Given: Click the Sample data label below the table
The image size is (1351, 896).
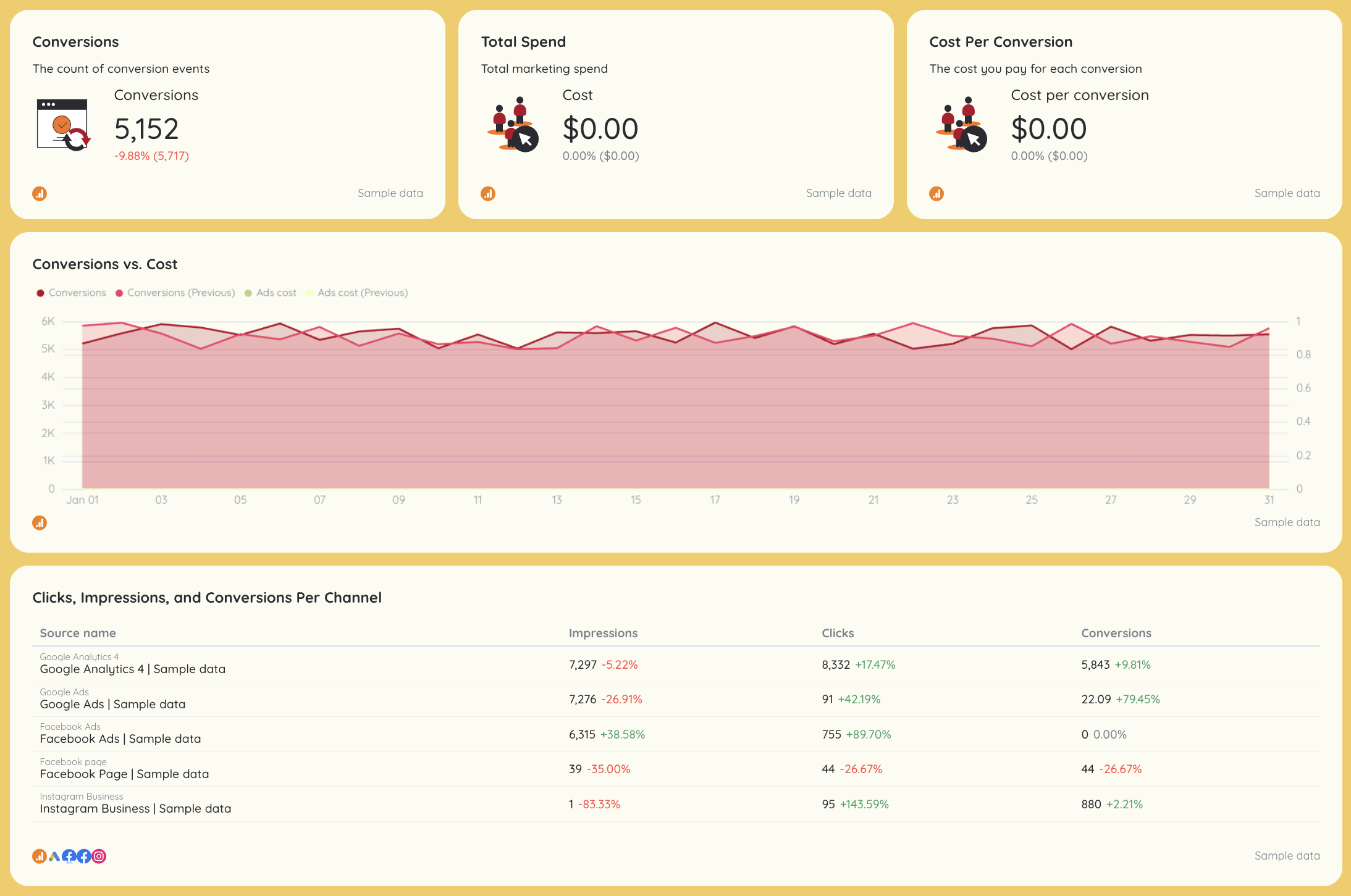Looking at the screenshot, I should click(1287, 856).
